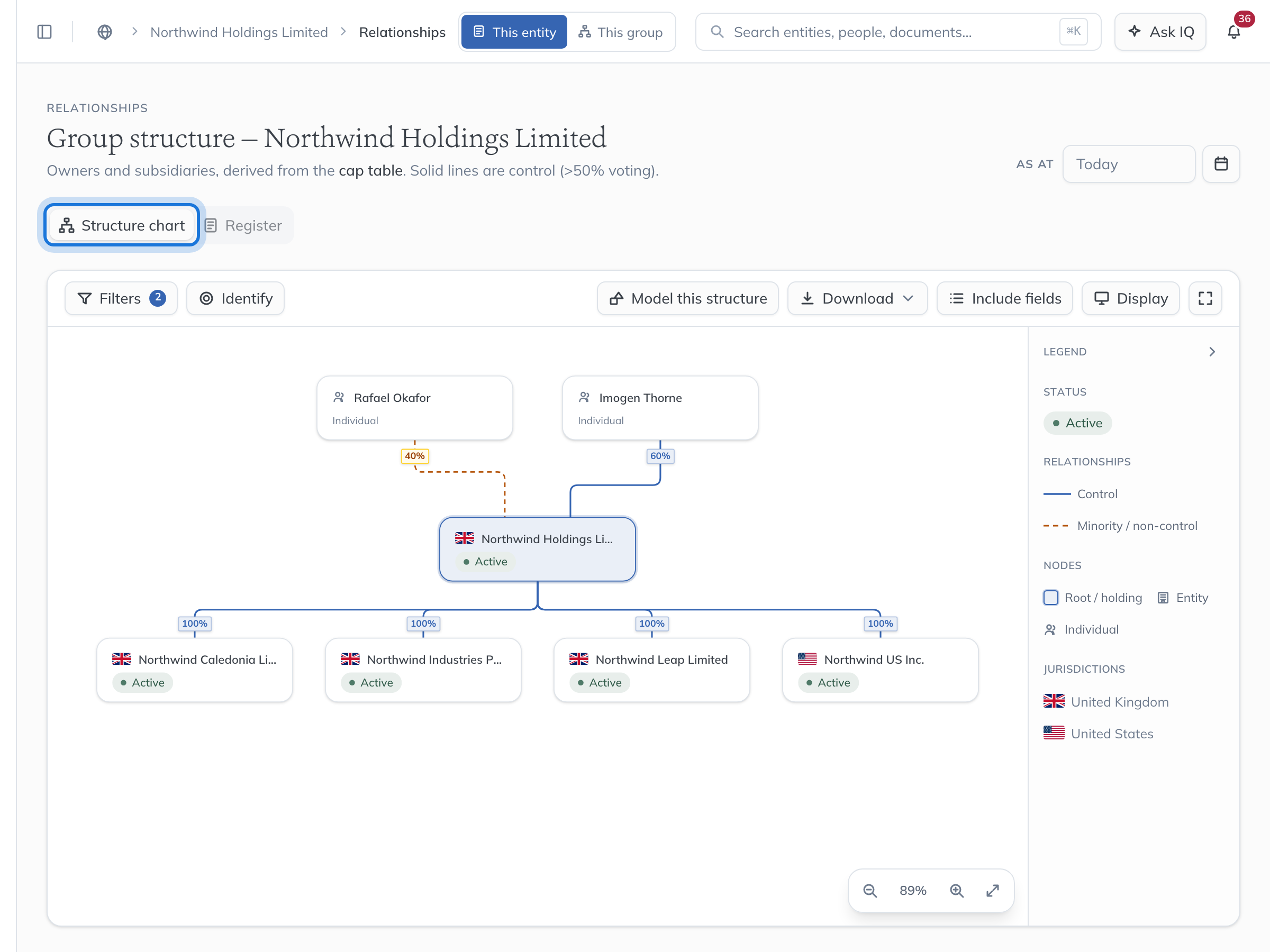Open the Northwind Industries node

pyautogui.click(x=423, y=670)
